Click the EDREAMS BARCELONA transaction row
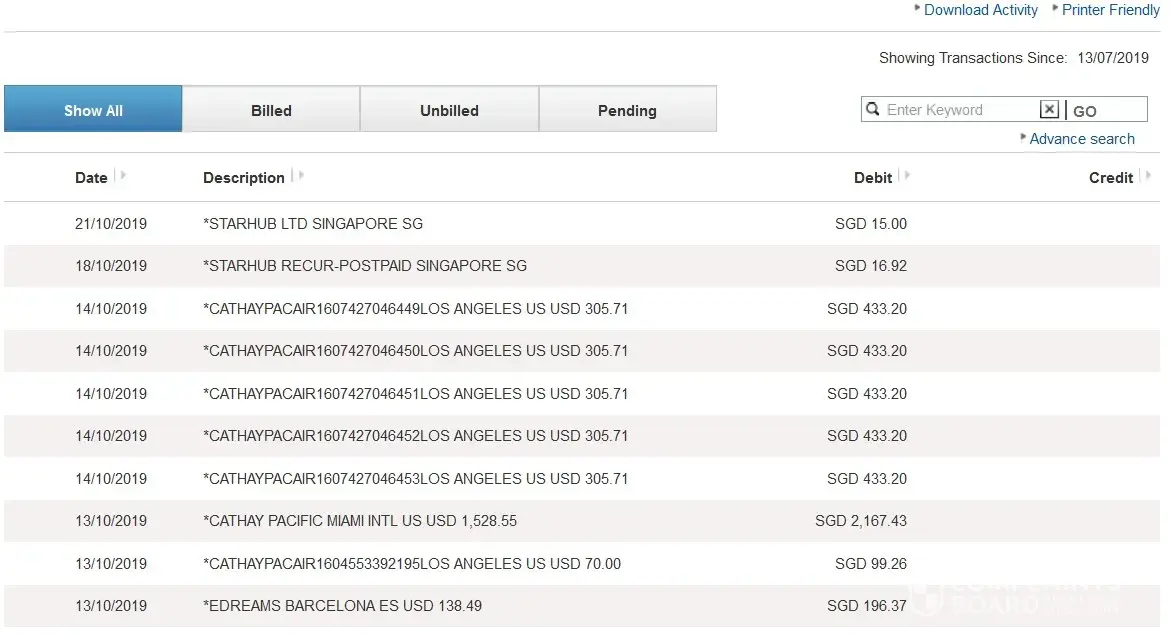 (343, 606)
